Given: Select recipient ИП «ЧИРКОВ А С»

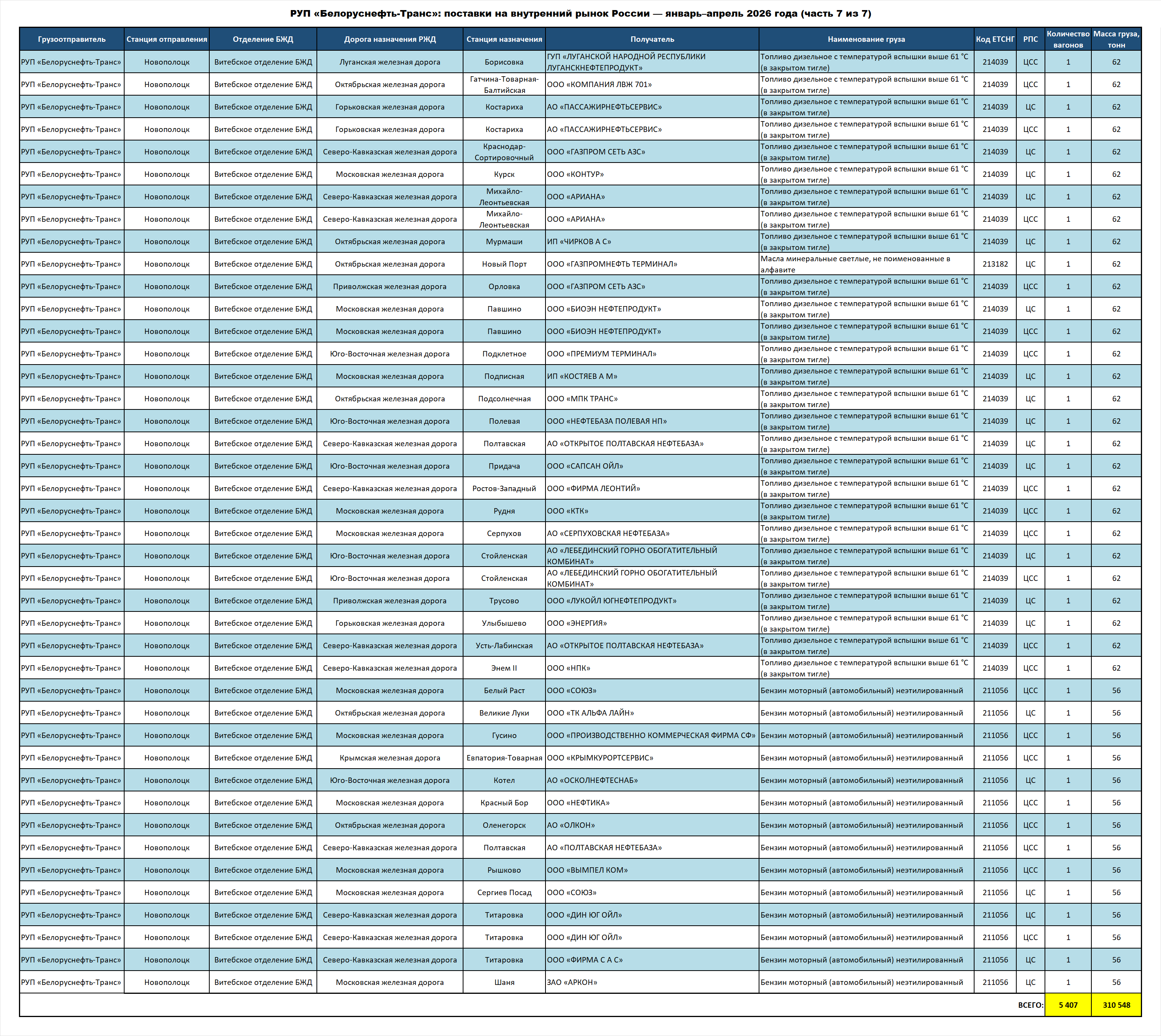Looking at the screenshot, I should pyautogui.click(x=652, y=241).
